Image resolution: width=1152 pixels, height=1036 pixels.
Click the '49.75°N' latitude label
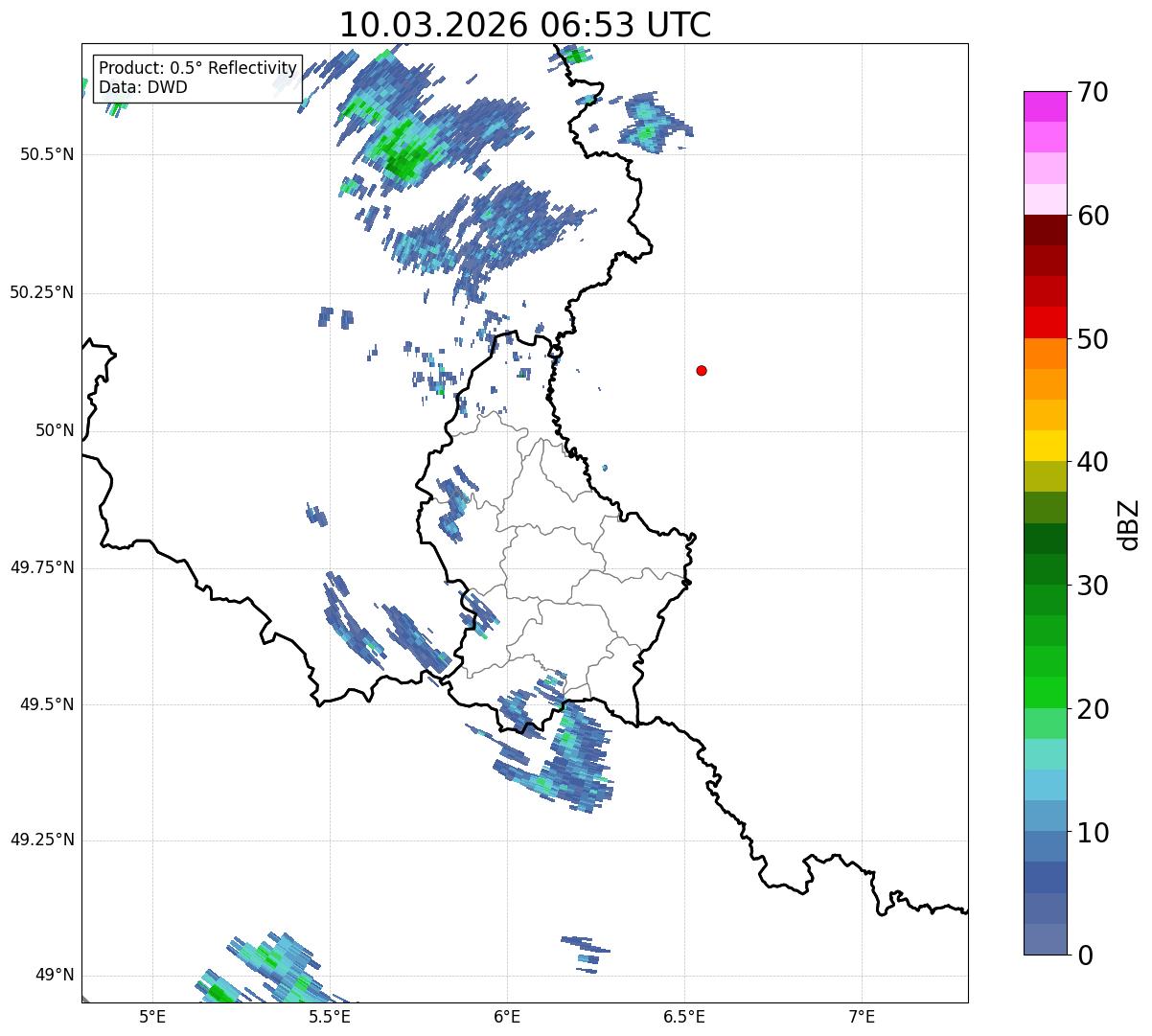(41, 567)
